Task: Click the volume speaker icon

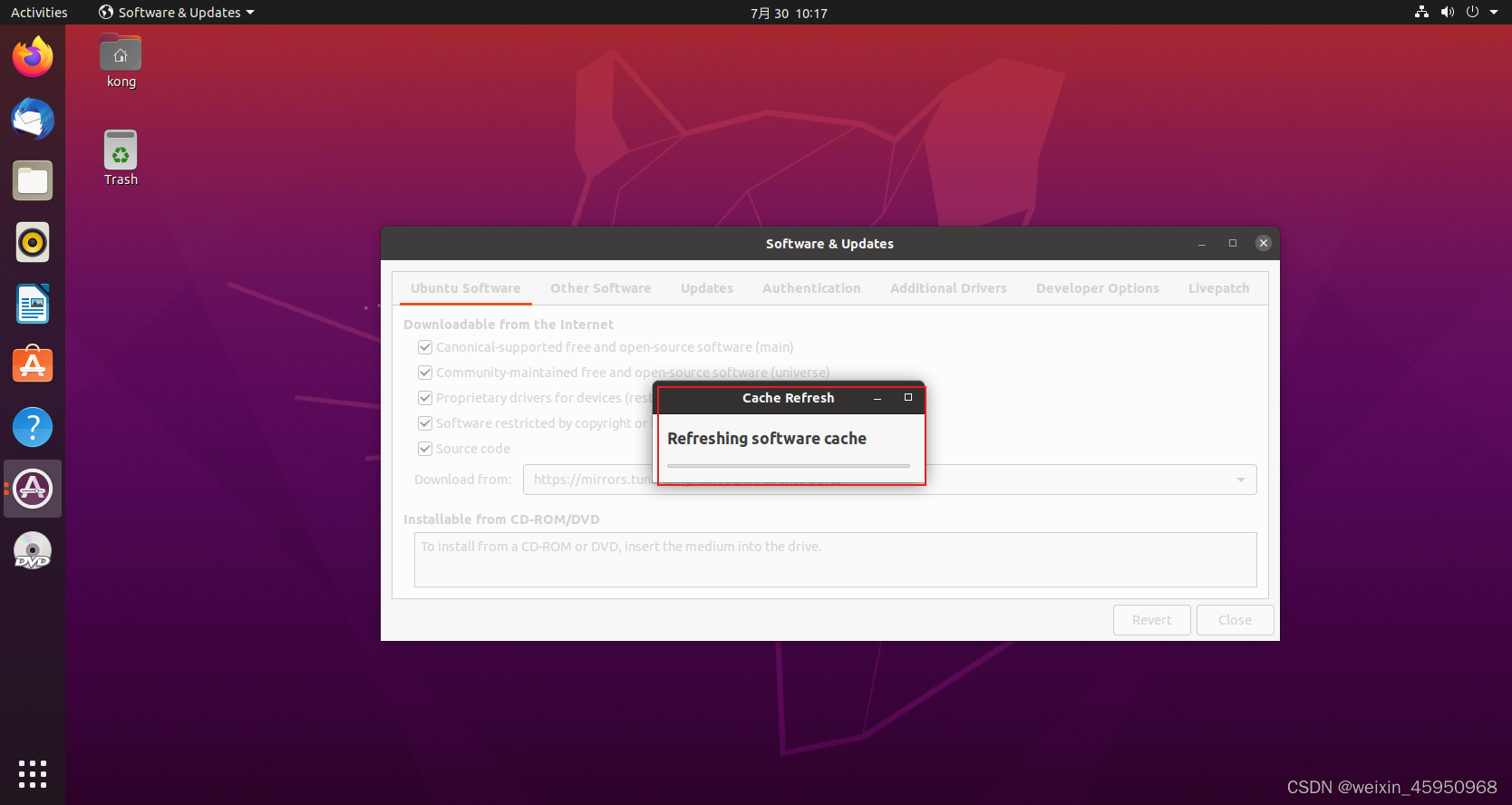Action: point(1447,12)
